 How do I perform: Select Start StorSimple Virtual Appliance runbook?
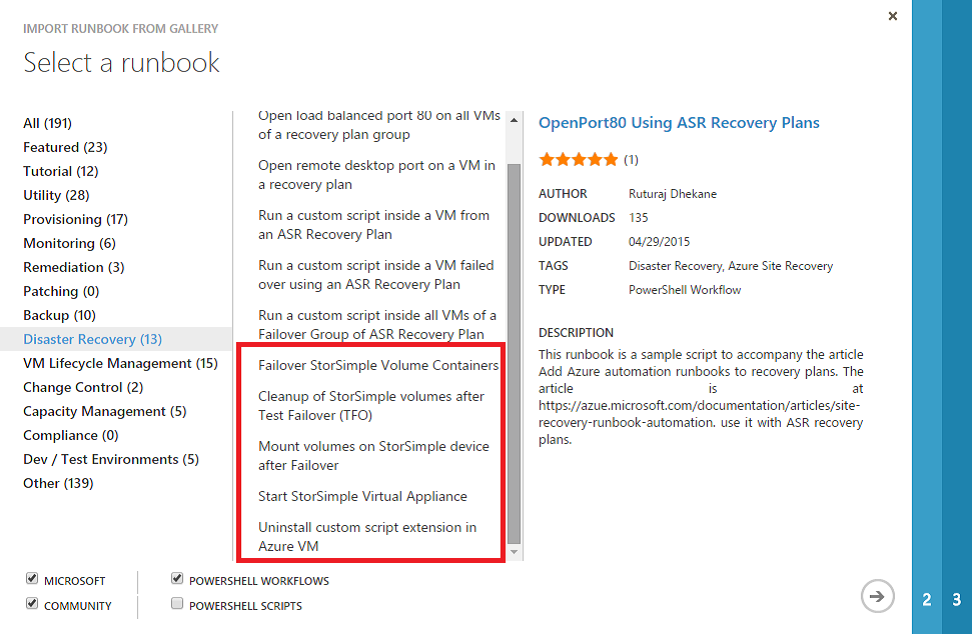(362, 496)
